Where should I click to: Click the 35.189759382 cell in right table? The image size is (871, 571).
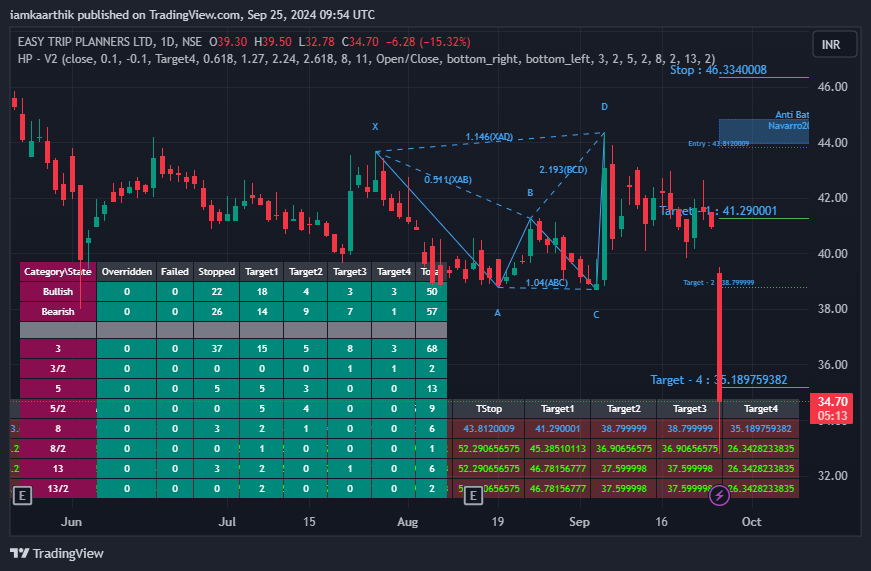point(761,429)
